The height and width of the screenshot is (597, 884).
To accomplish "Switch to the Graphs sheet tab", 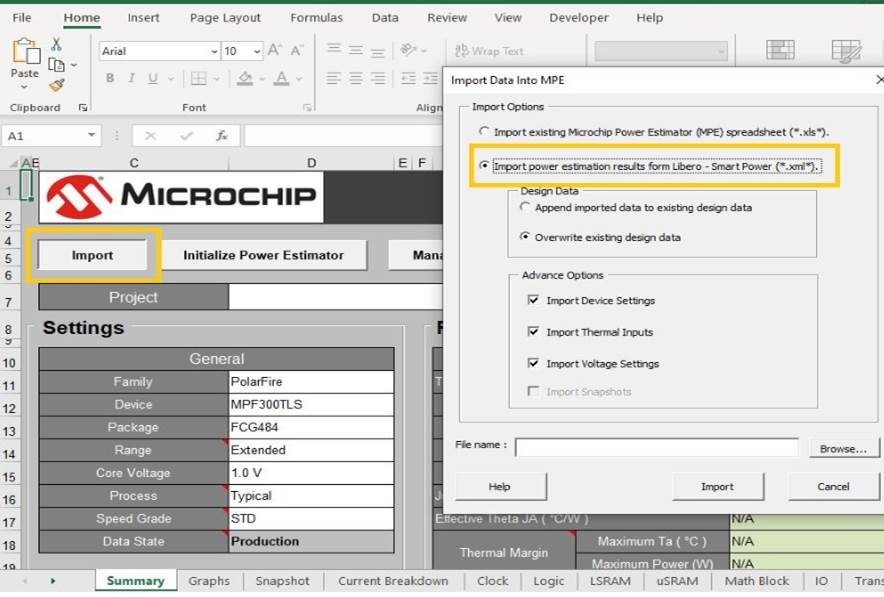I will click(x=209, y=581).
